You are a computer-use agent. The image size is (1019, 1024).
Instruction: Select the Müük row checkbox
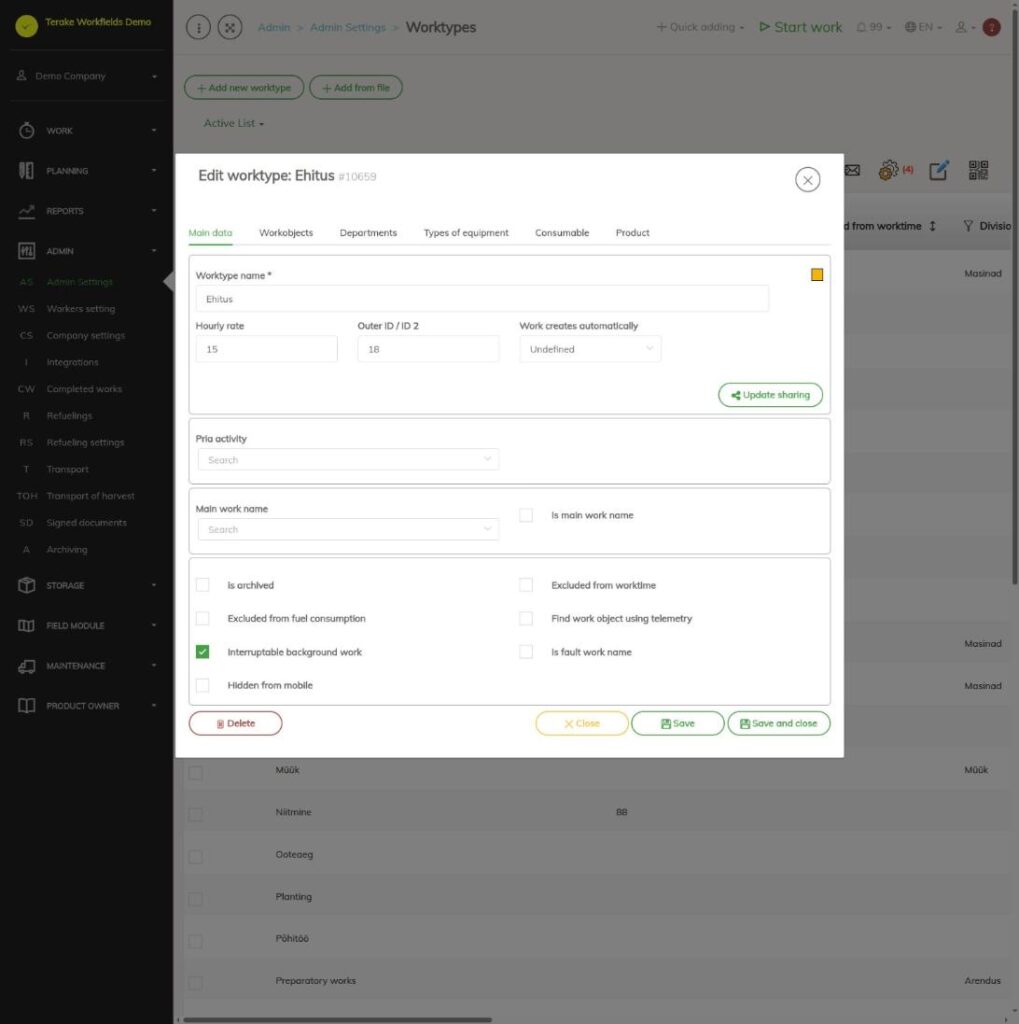coord(195,773)
